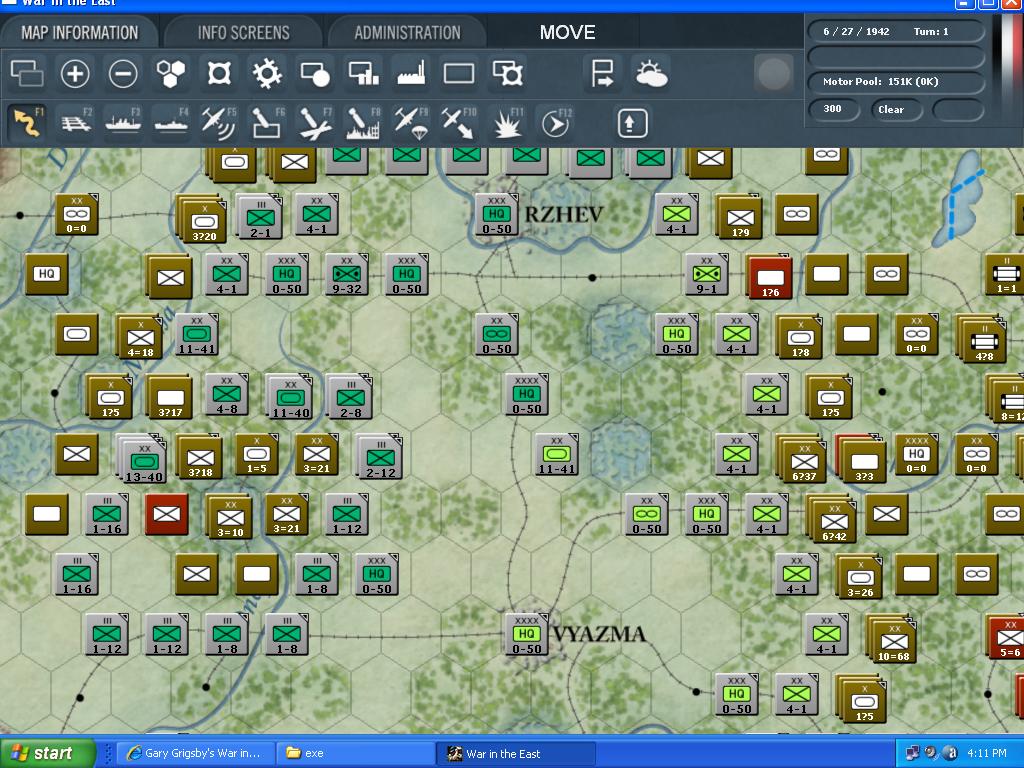Select the F6 bomb unit icon

coord(267,123)
